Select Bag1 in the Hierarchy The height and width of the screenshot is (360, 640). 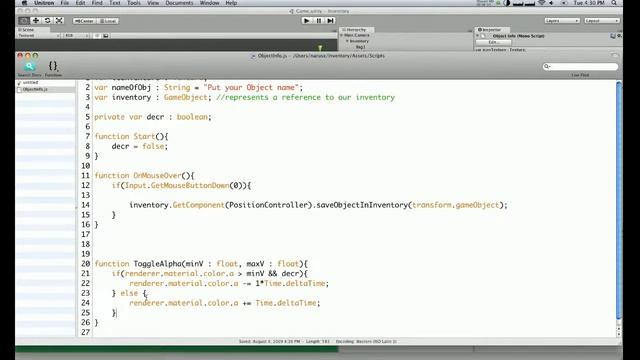[x=360, y=47]
